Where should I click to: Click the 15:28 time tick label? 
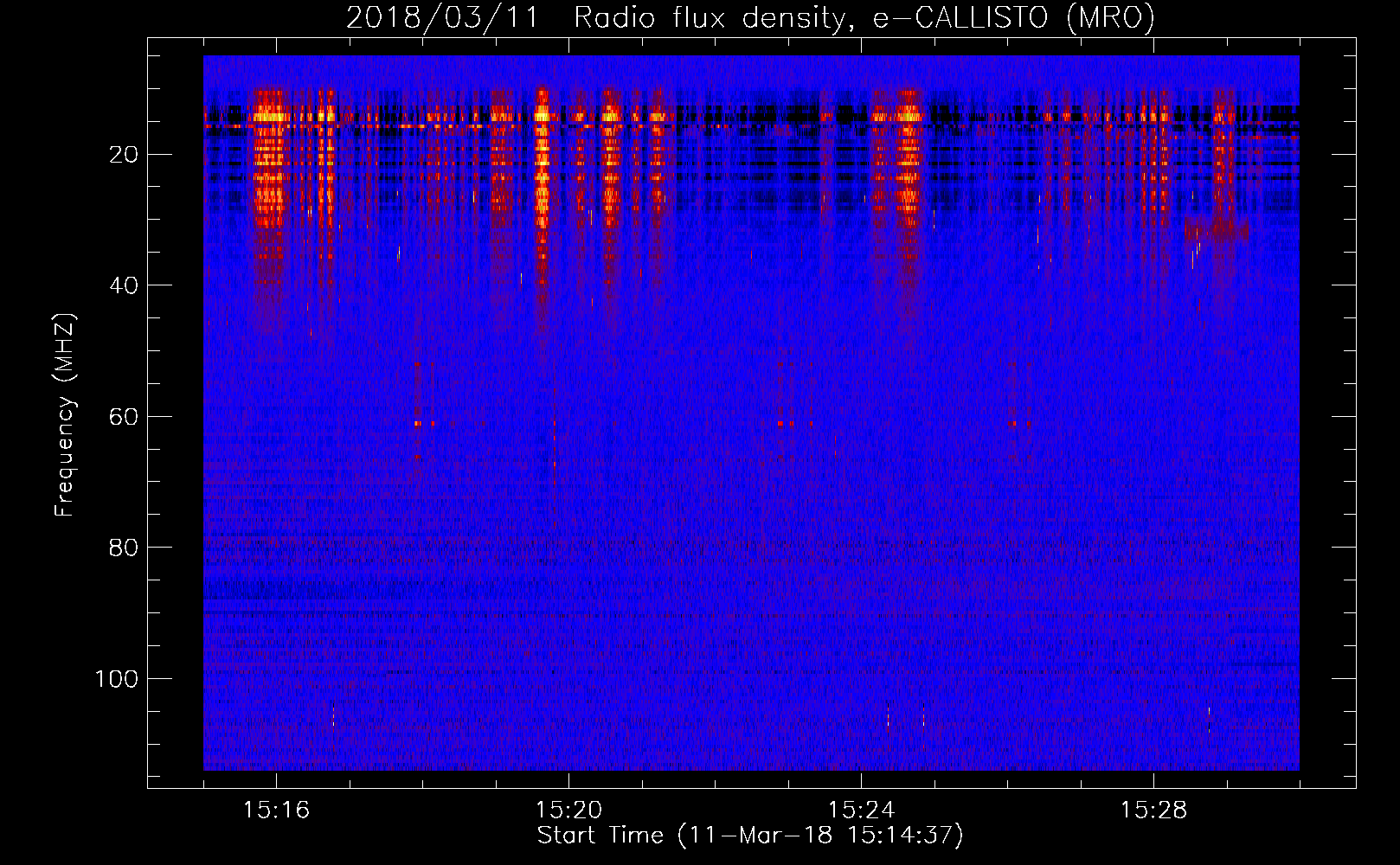coord(1153,810)
